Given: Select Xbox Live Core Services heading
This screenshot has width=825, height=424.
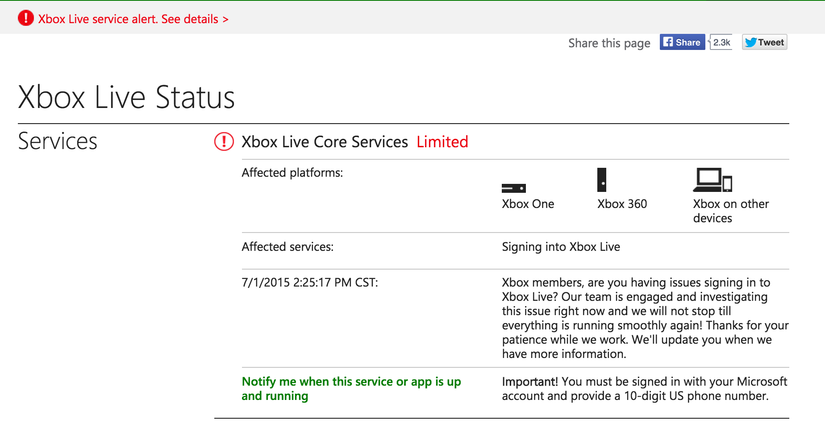Looking at the screenshot, I should (325, 142).
